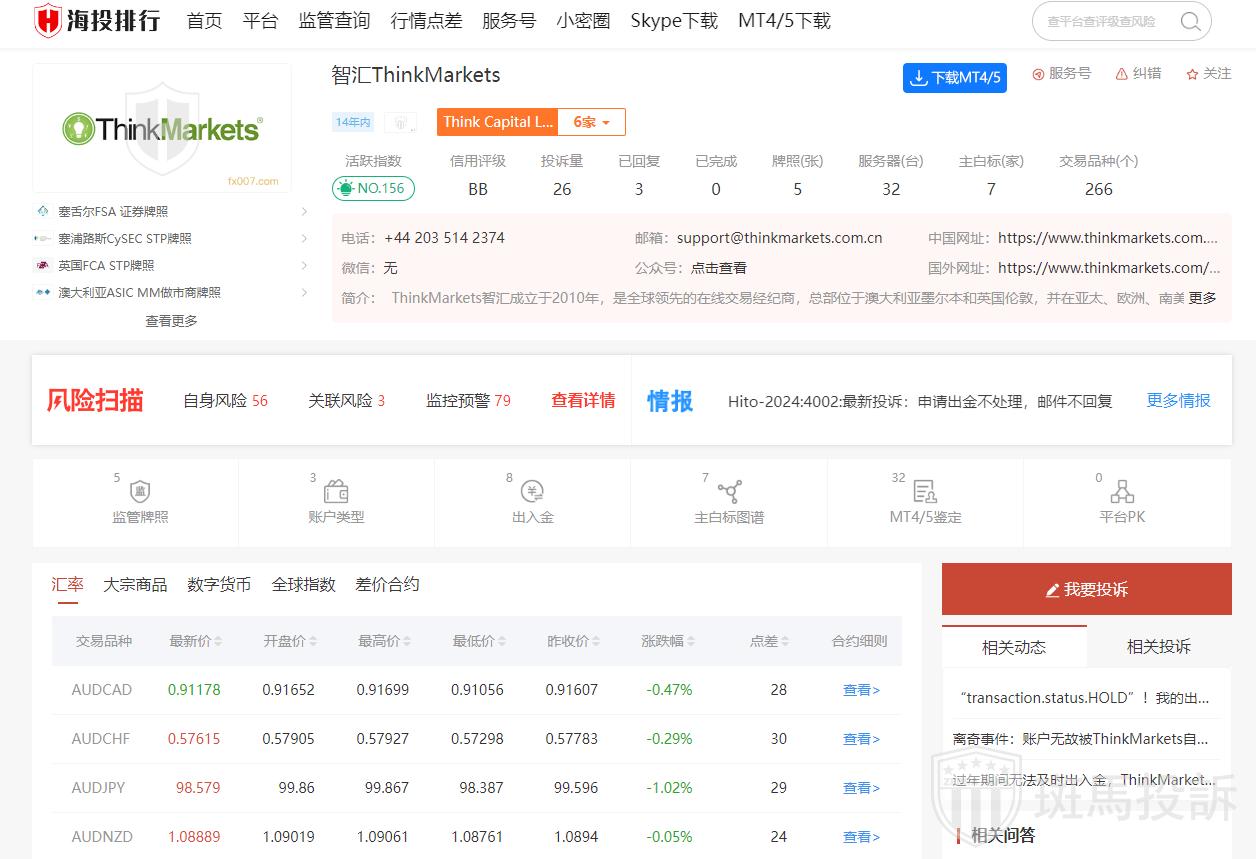
Task: Sort table by 最新价 column
Action: (x=196, y=641)
